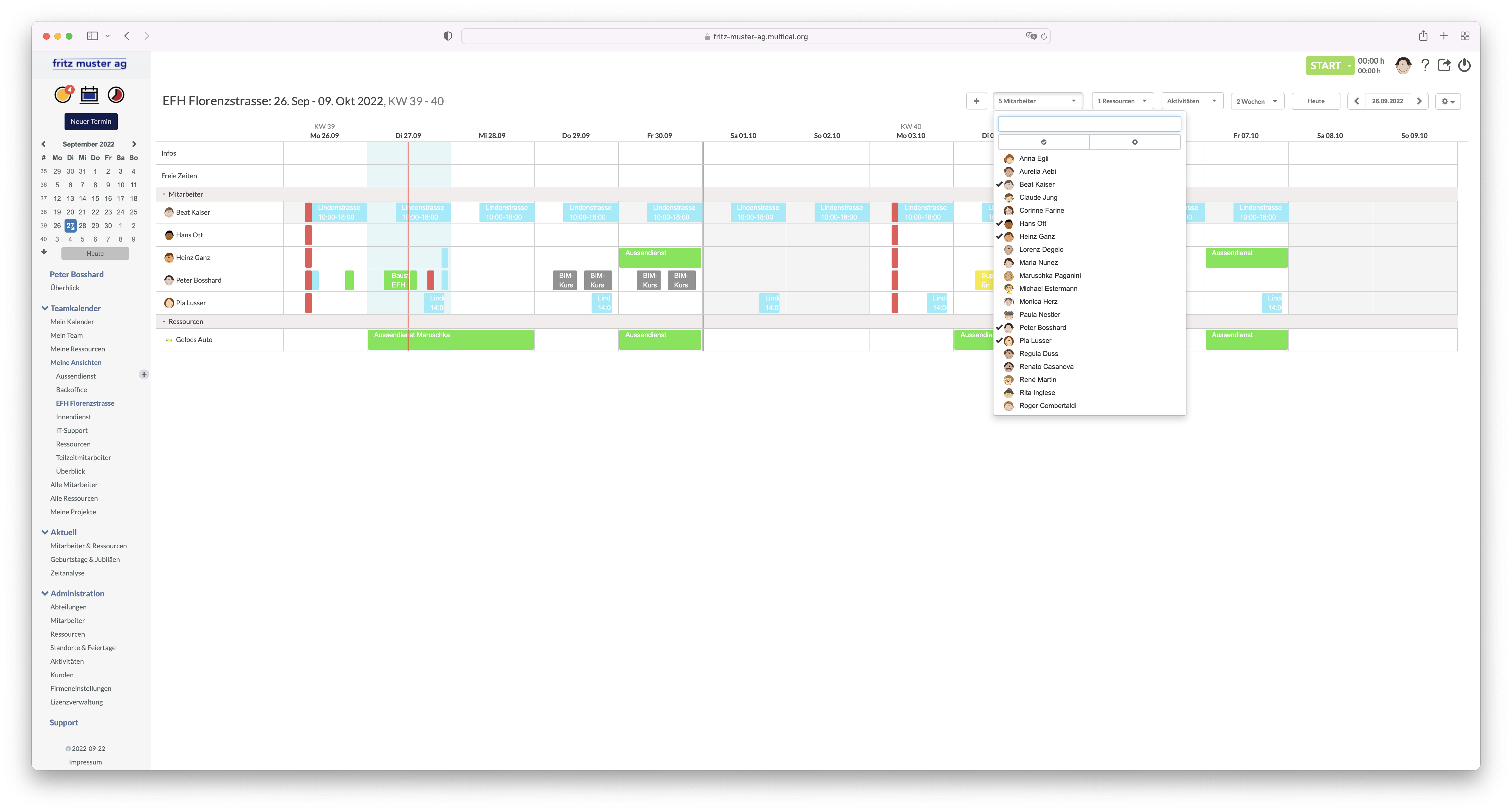Click Safari back navigation arrow

pyautogui.click(x=127, y=36)
